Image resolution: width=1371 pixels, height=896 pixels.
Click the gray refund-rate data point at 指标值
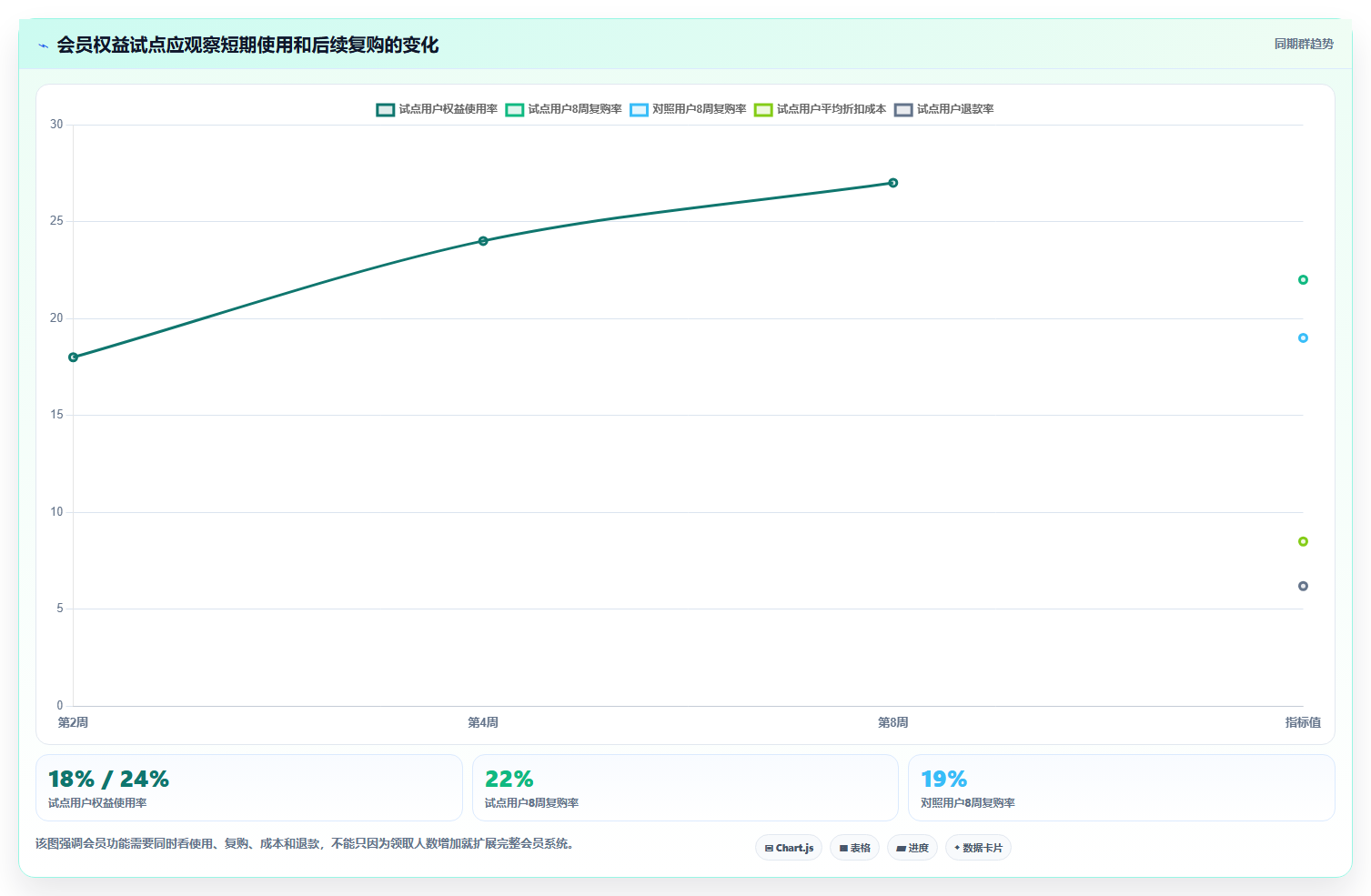[x=1303, y=586]
